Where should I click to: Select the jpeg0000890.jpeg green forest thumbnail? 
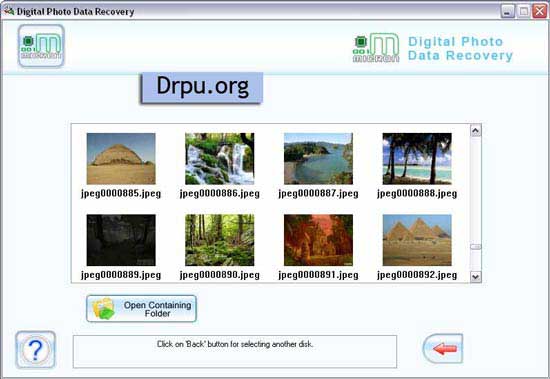(x=220, y=240)
